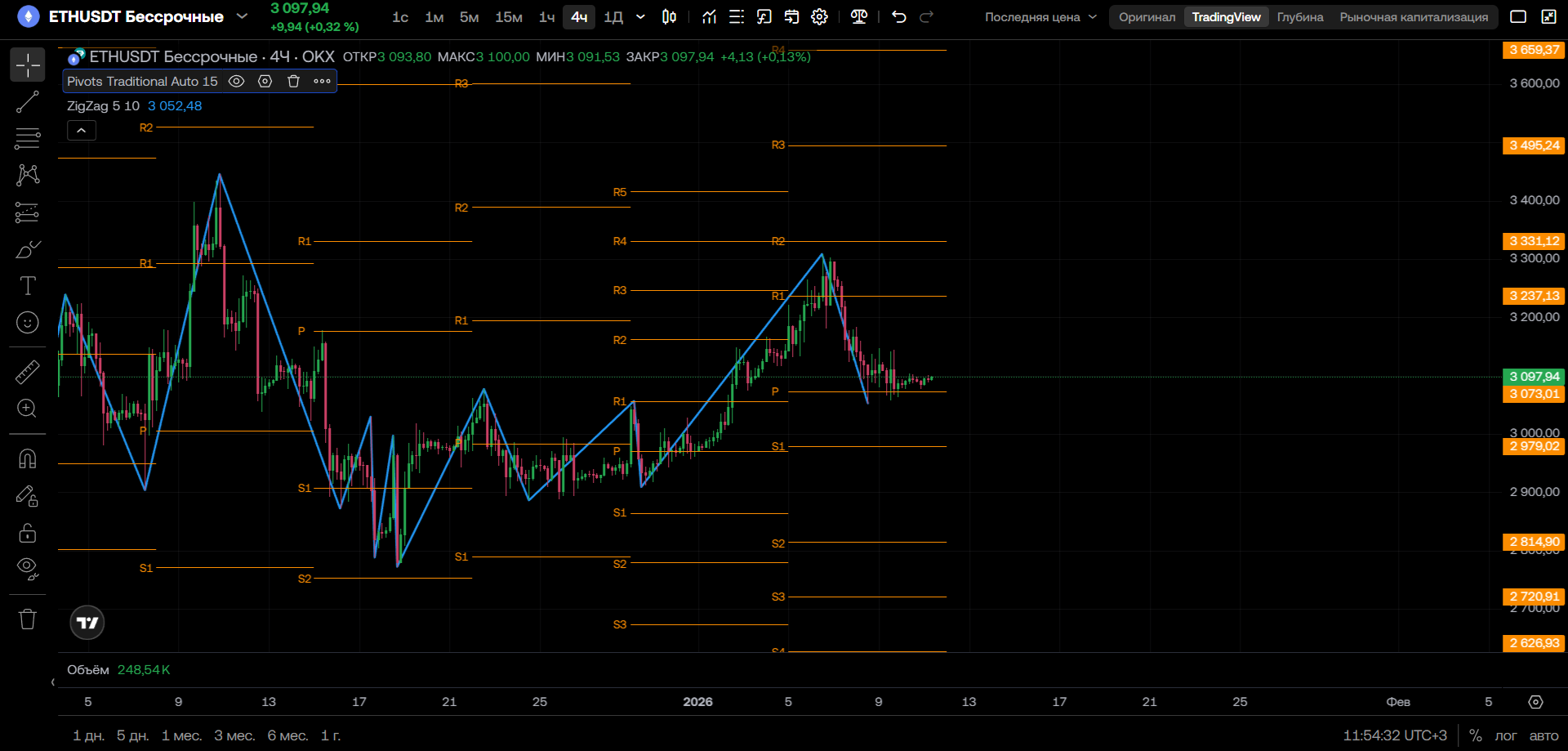Viewport: 1568px width, 751px height.
Task: Expand the ETHUSDT symbol selector
Action: [242, 16]
